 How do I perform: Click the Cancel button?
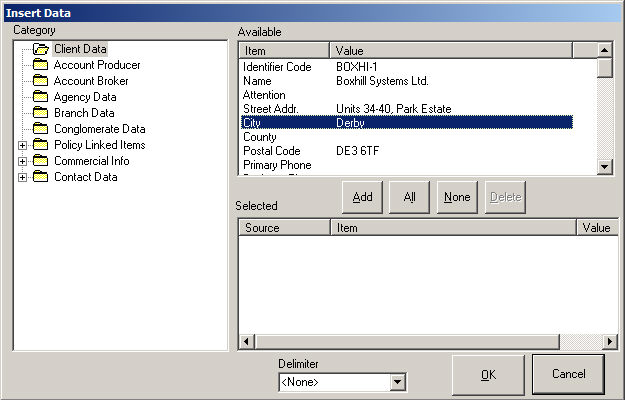coord(568,374)
